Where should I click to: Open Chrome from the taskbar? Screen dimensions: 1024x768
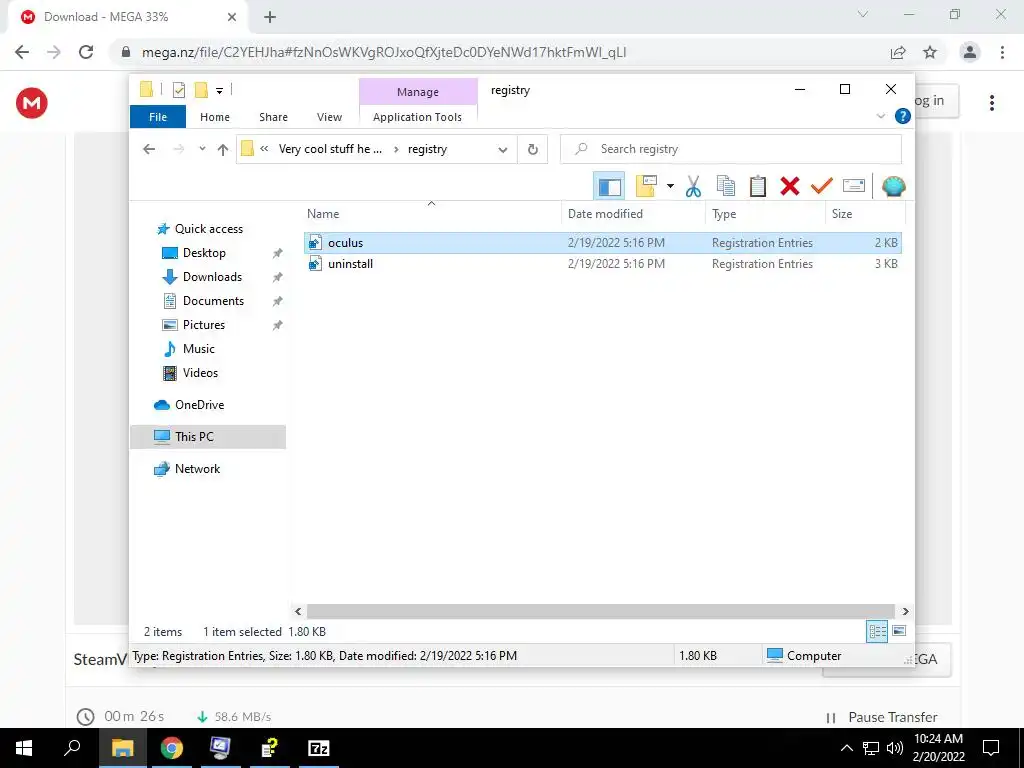[172, 748]
